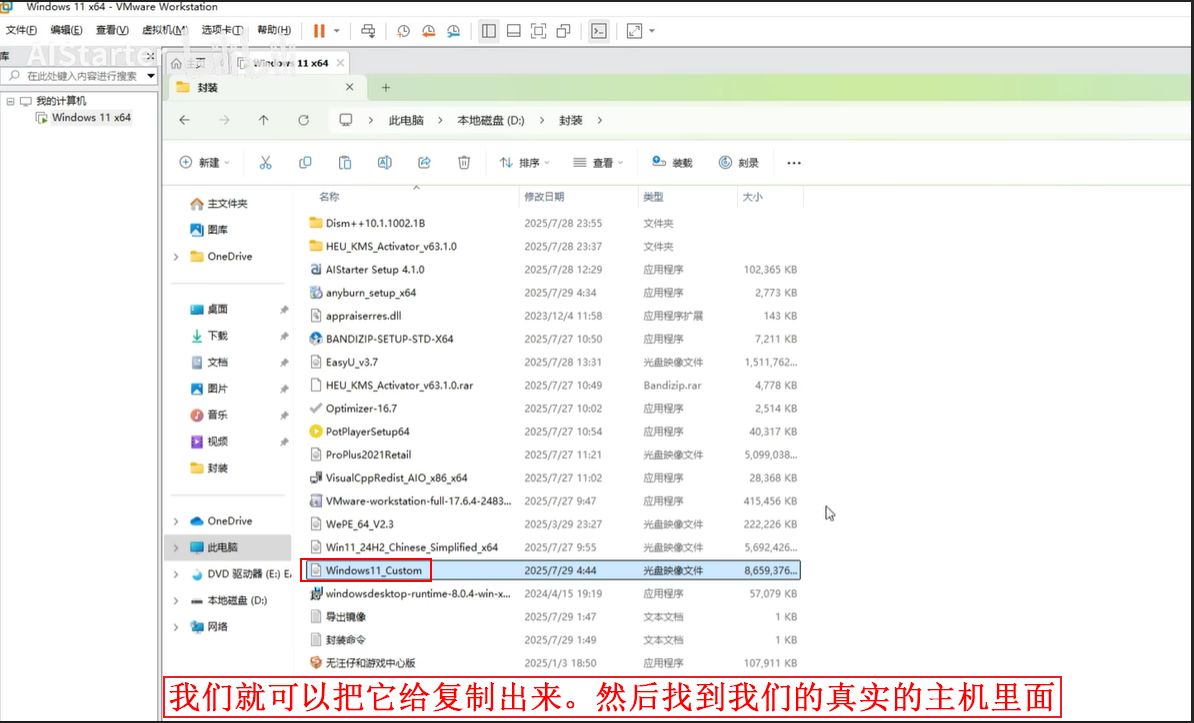1194x723 pixels.
Task: Take a snapshot of the virtual machine
Action: pyautogui.click(x=403, y=31)
